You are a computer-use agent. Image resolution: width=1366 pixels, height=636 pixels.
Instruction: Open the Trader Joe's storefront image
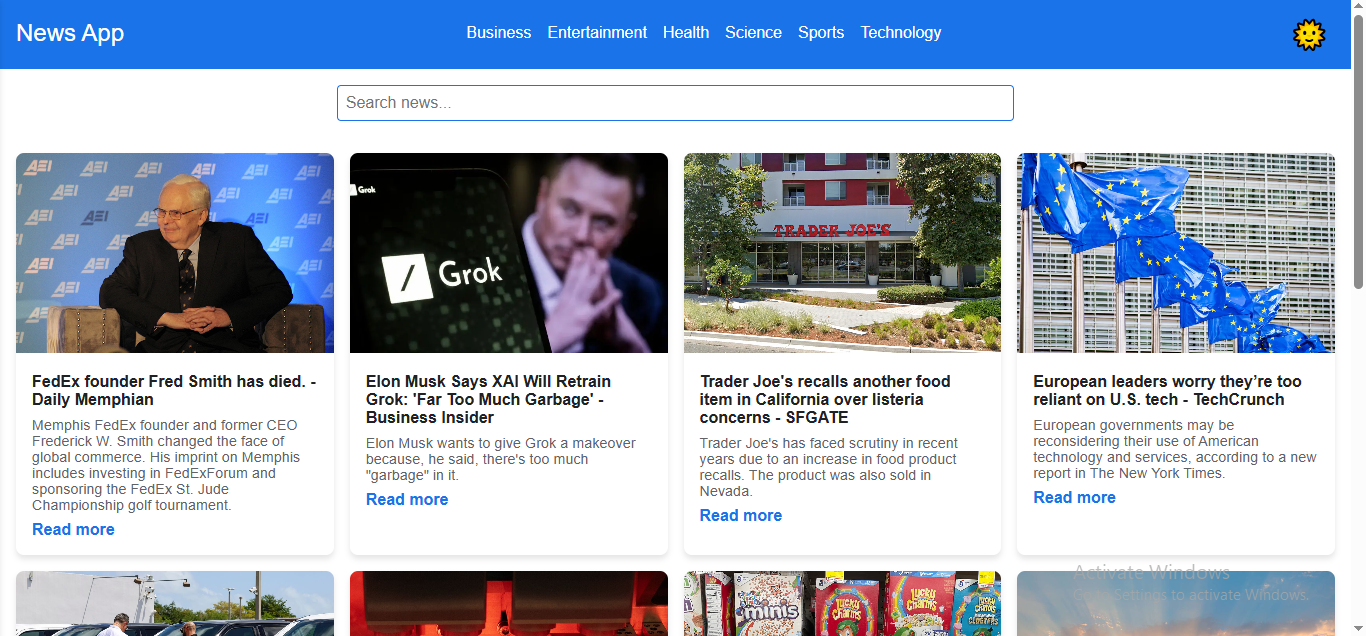[x=842, y=253]
